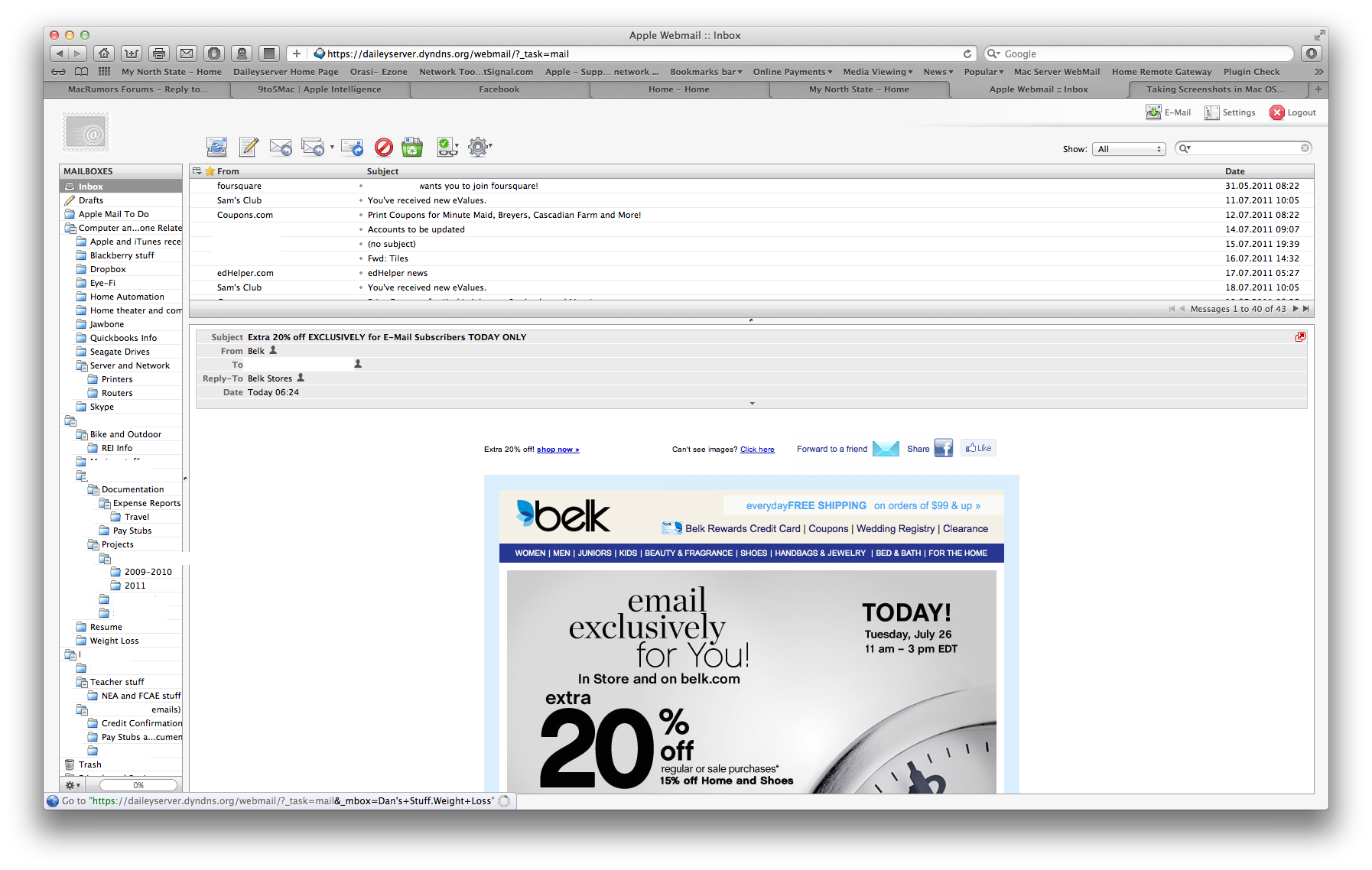
Task: Open the Safari downloads button
Action: tap(1312, 54)
